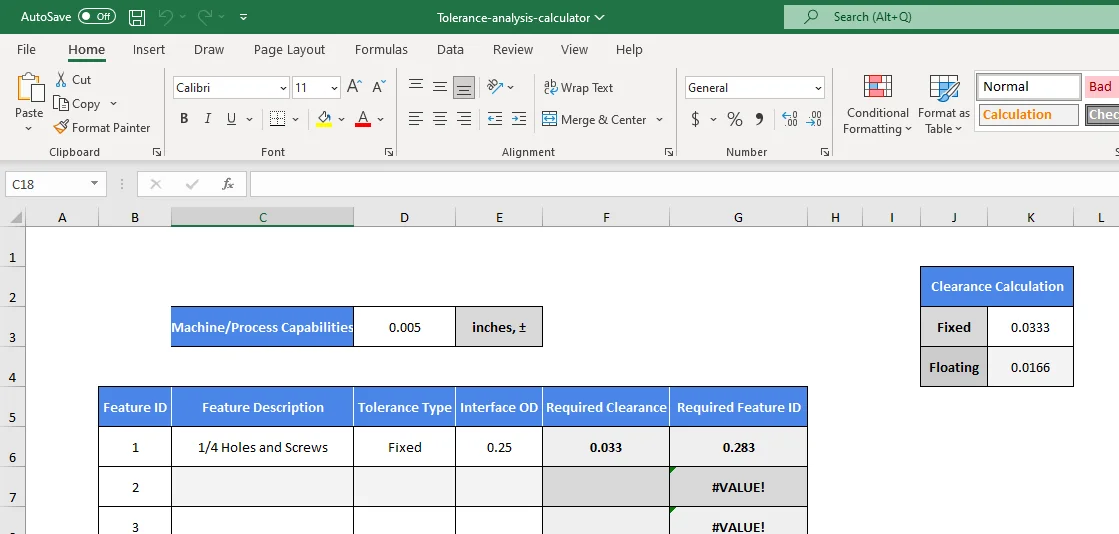The height and width of the screenshot is (534, 1119).
Task: Click the Undo arrow icon
Action: (166, 16)
